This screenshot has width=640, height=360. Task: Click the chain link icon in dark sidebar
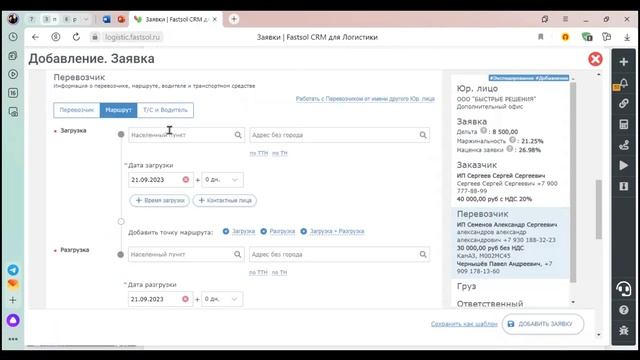pos(623,104)
